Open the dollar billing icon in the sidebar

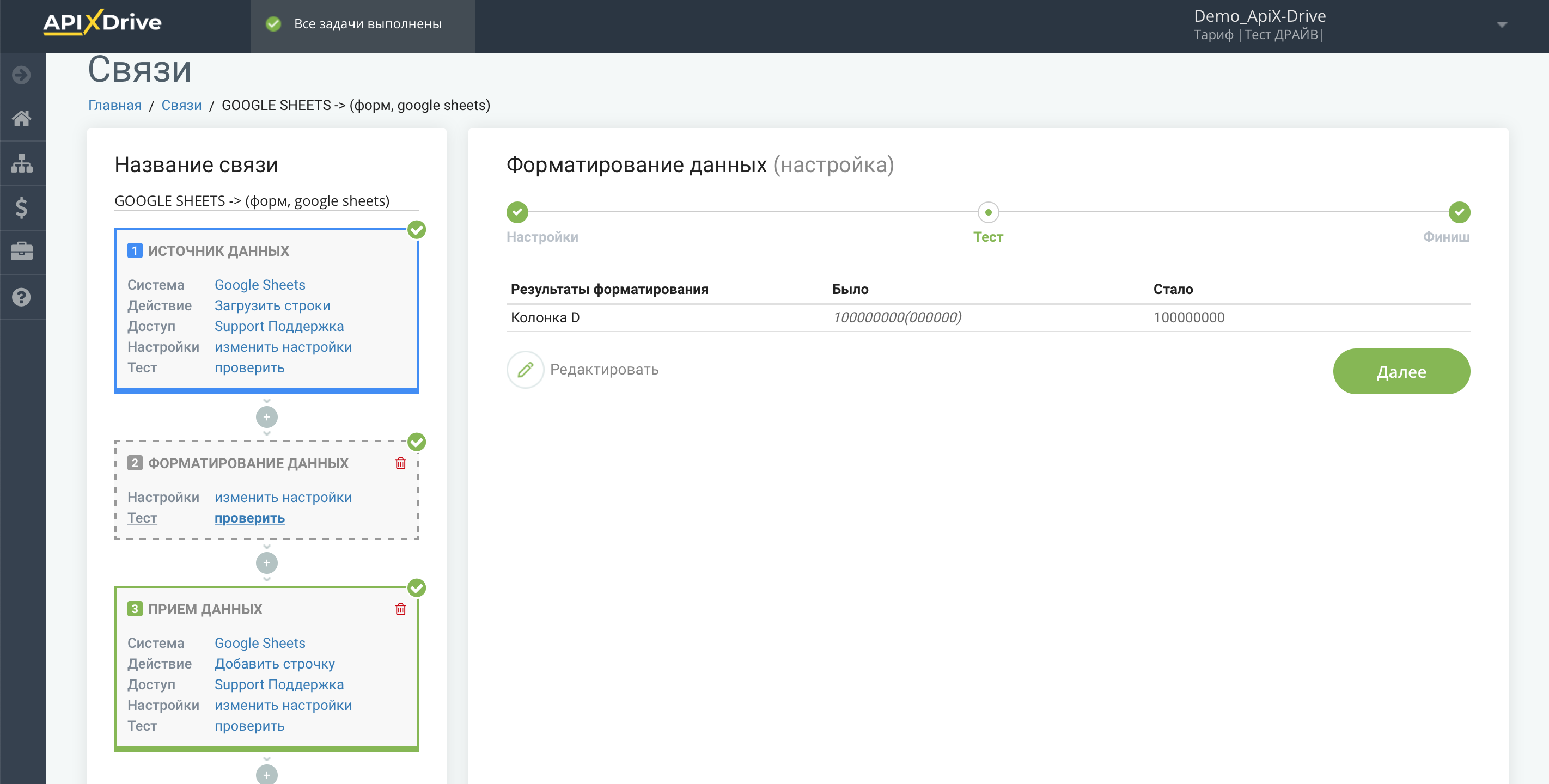(22, 207)
